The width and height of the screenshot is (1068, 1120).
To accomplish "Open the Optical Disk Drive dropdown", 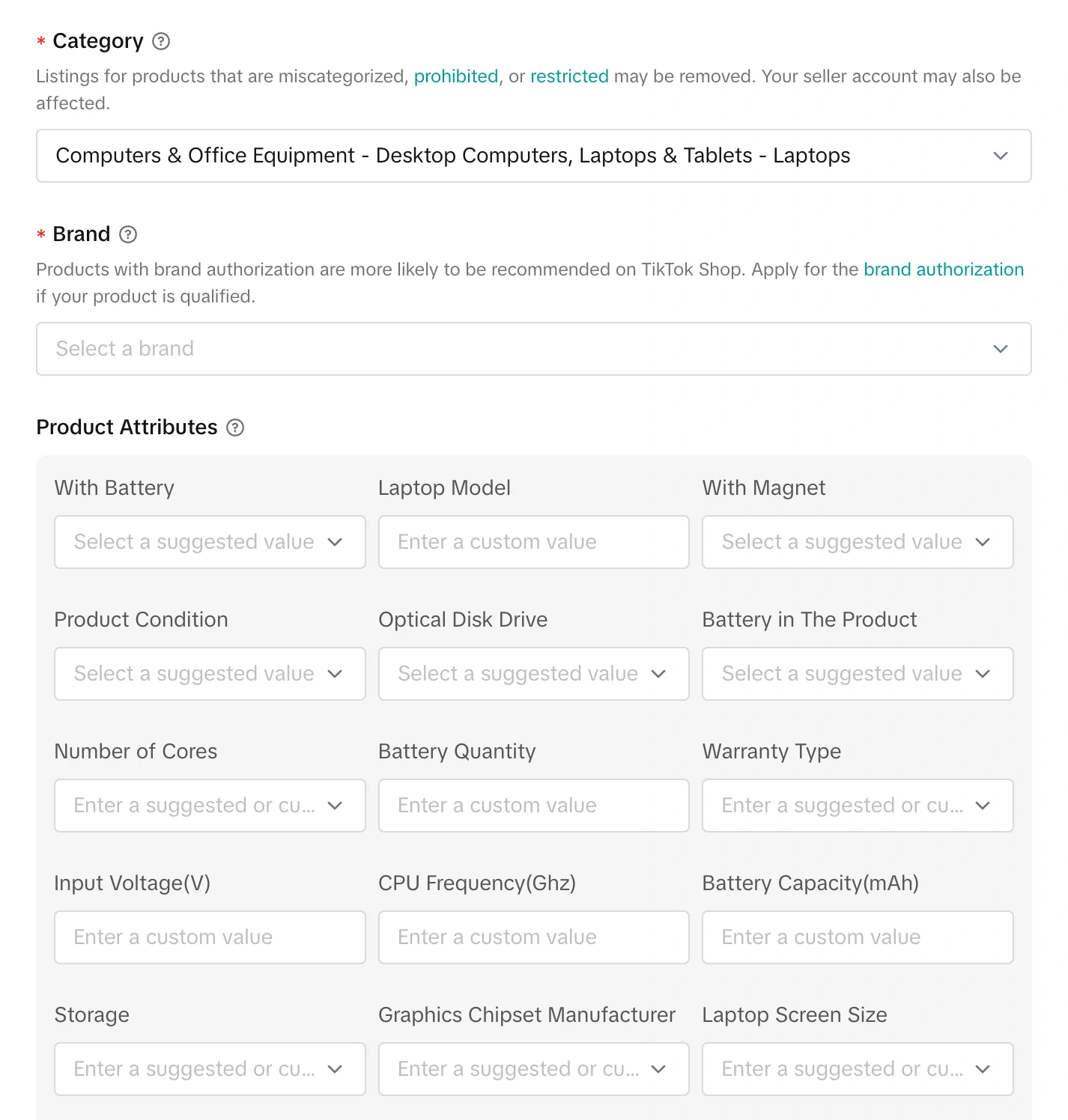I will [x=533, y=674].
